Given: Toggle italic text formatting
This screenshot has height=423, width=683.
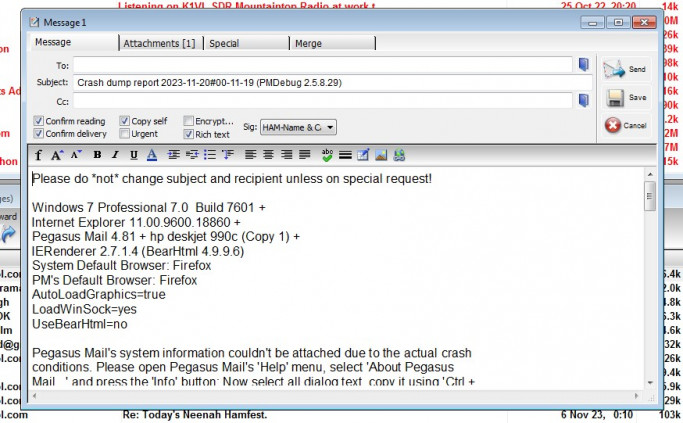Looking at the screenshot, I should point(115,155).
